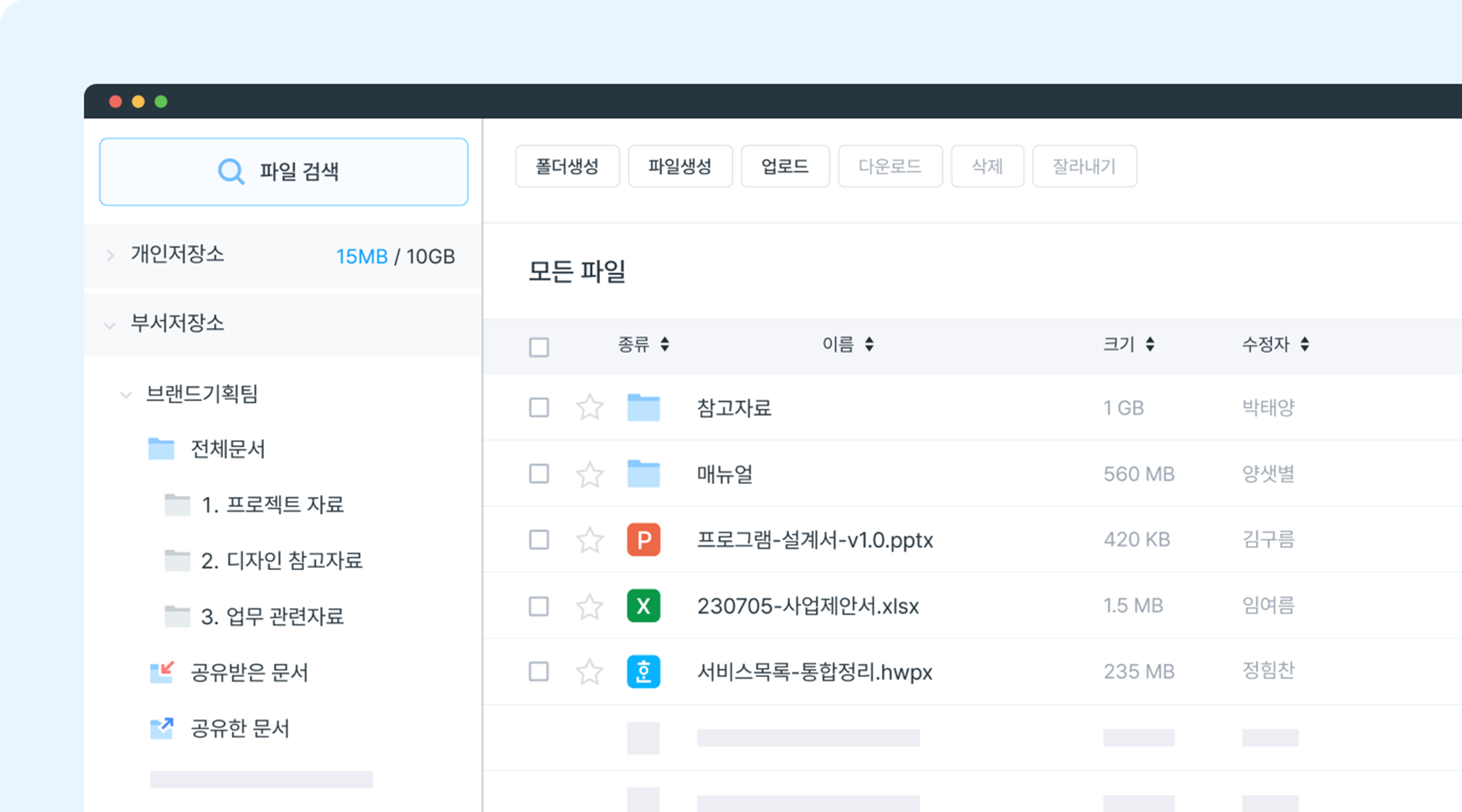Click the Excel icon for 230705-사업제안서.xlsx
The image size is (1462, 812).
pos(644,606)
